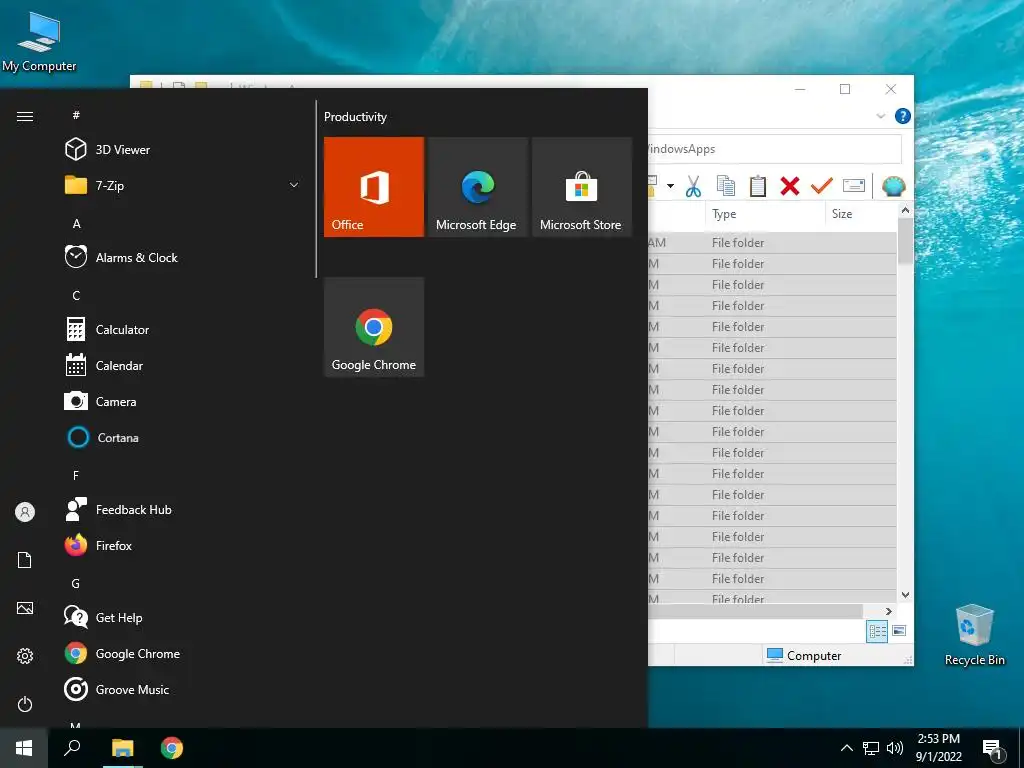Click the Microsoft Edge tile
The width and height of the screenshot is (1024, 768).
pyautogui.click(x=477, y=187)
